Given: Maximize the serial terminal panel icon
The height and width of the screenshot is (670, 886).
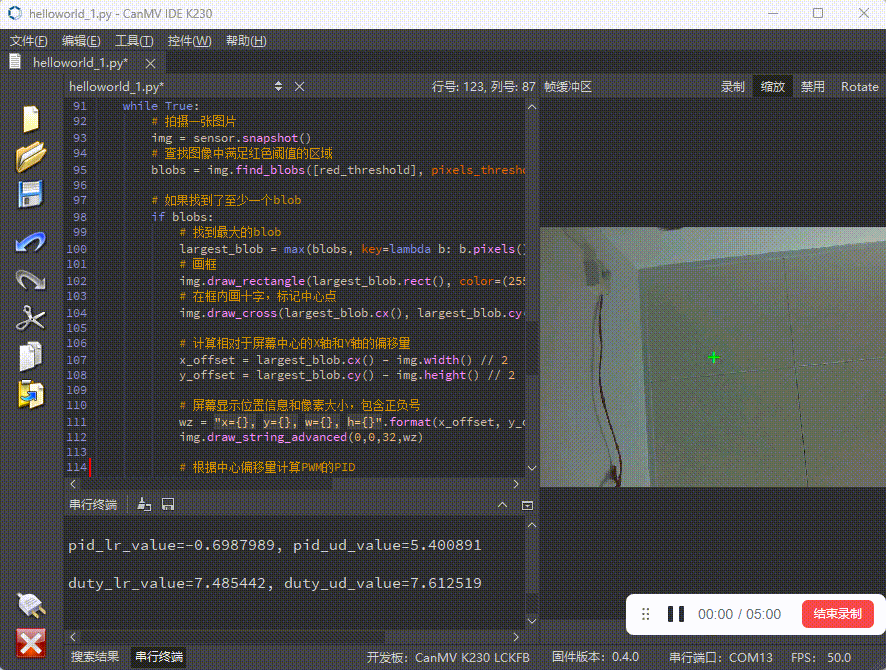Looking at the screenshot, I should [527, 506].
